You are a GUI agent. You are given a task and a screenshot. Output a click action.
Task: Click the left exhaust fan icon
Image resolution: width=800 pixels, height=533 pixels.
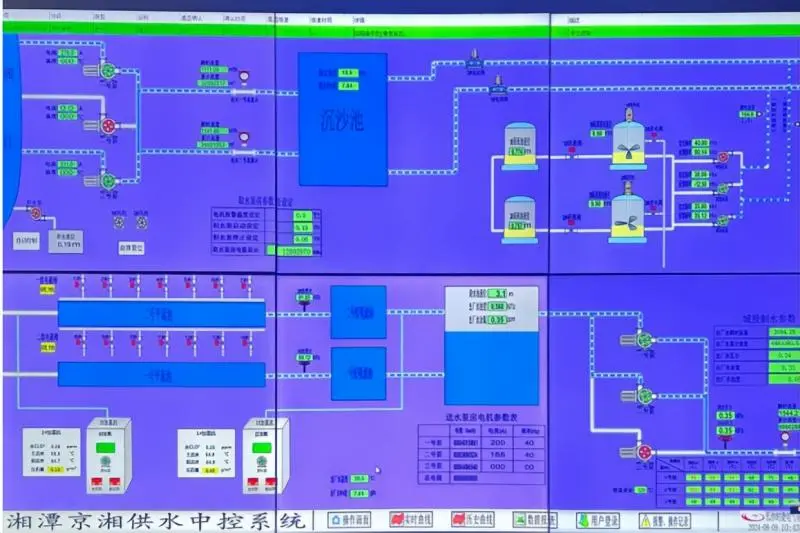(119, 222)
